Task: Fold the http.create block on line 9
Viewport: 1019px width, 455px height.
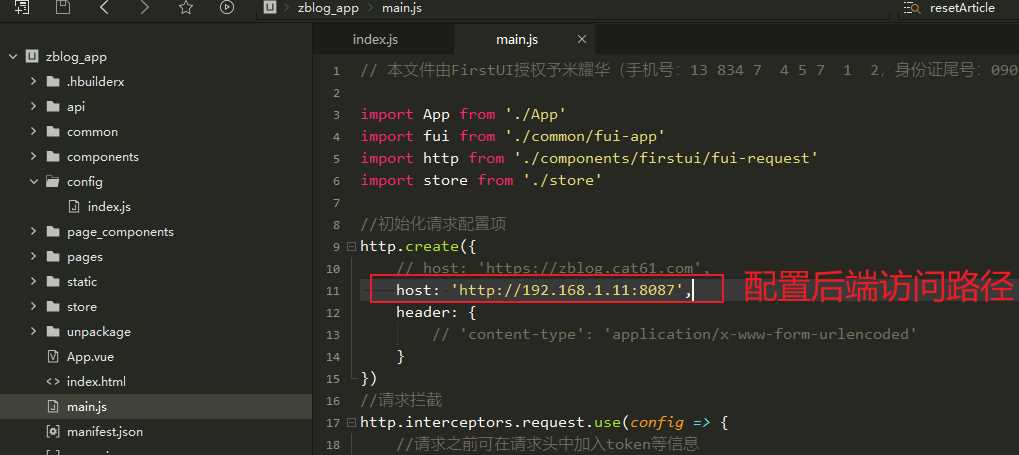Action: [350, 247]
